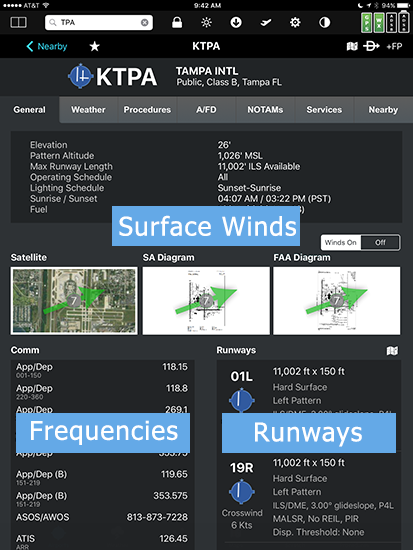This screenshot has width=413, height=550.
Task: Open the A/FD tab
Action: [206, 110]
